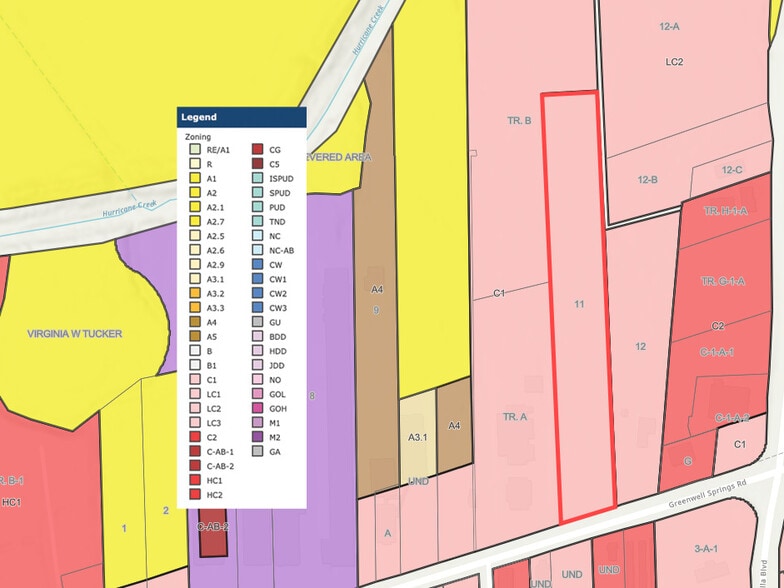Select the red-outlined parcel 11

tap(579, 305)
